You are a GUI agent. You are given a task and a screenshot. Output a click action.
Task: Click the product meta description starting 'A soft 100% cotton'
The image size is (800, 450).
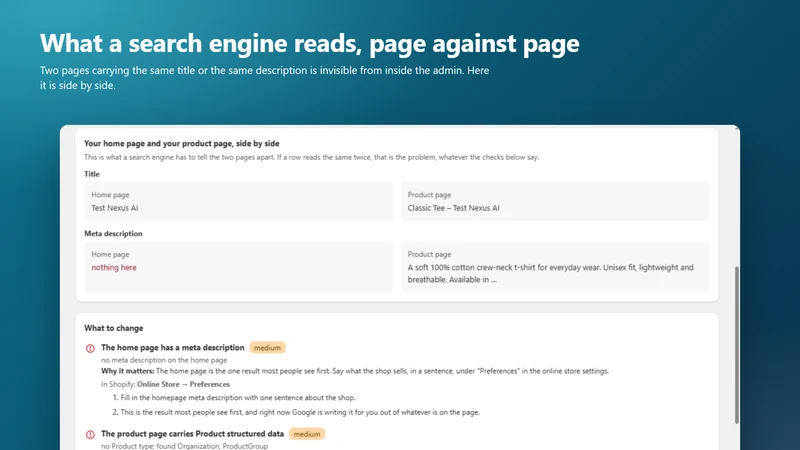point(551,273)
